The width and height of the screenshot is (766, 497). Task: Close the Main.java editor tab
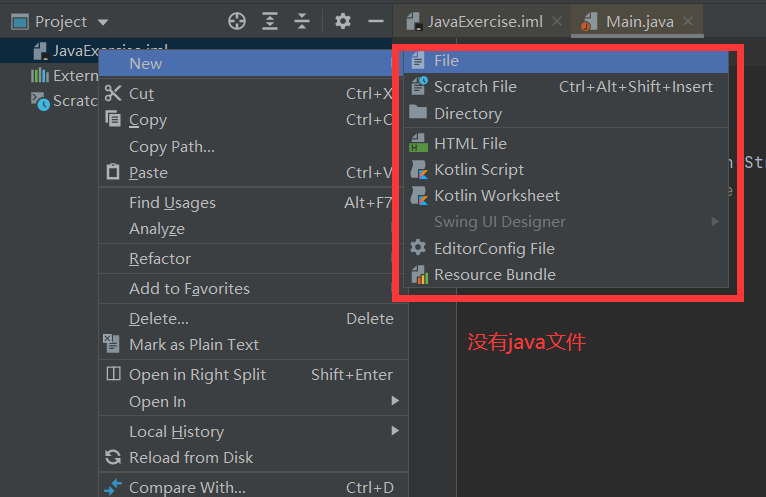(688, 21)
